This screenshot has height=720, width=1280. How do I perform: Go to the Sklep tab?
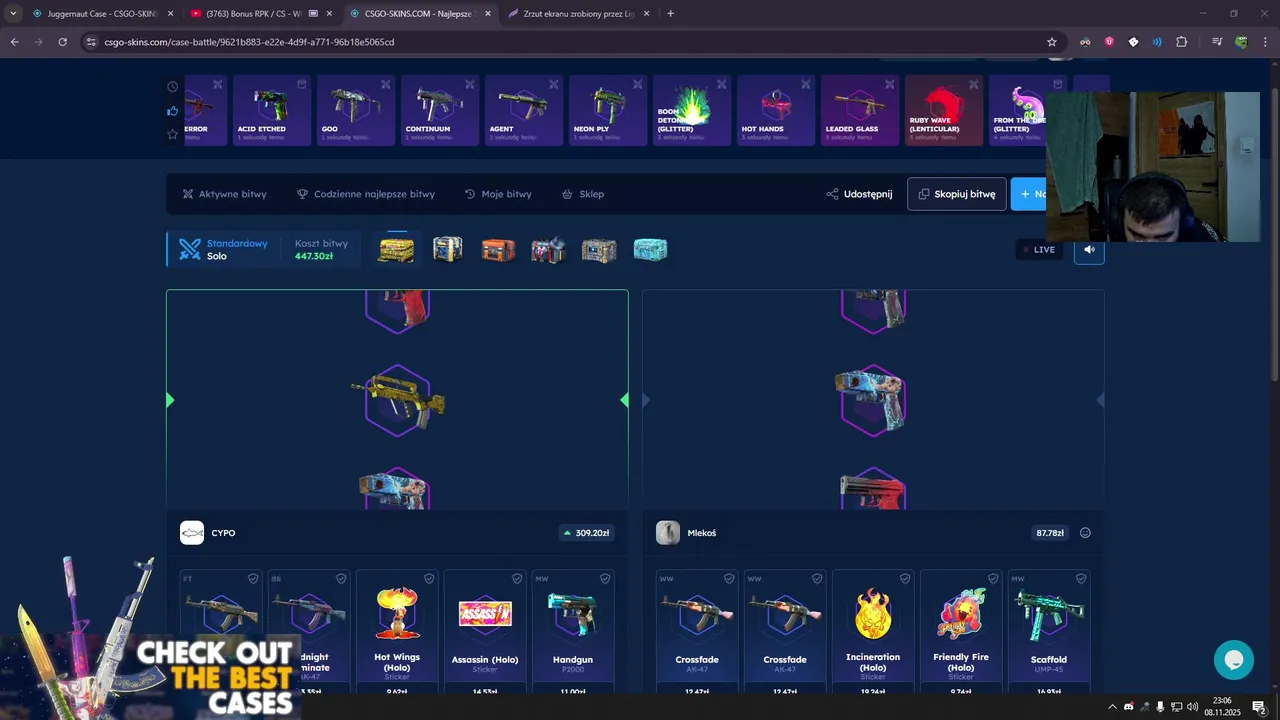point(583,194)
